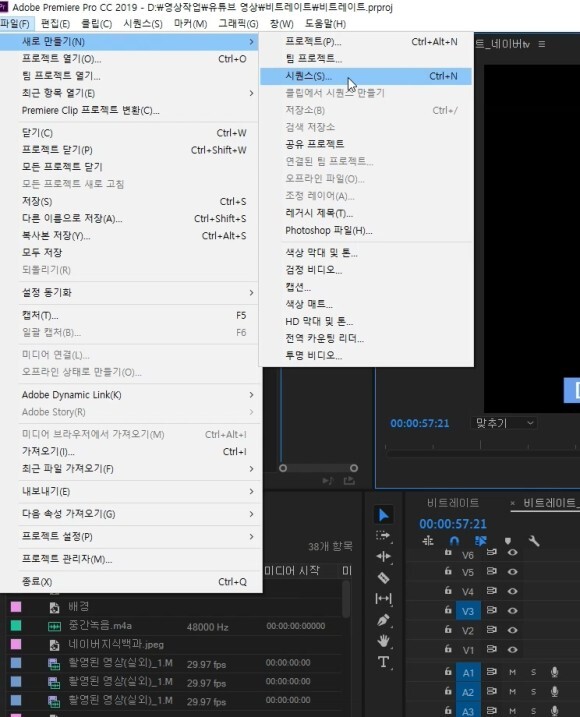Solo the A2 audio track
The width and height of the screenshot is (580, 717).
click(533, 691)
